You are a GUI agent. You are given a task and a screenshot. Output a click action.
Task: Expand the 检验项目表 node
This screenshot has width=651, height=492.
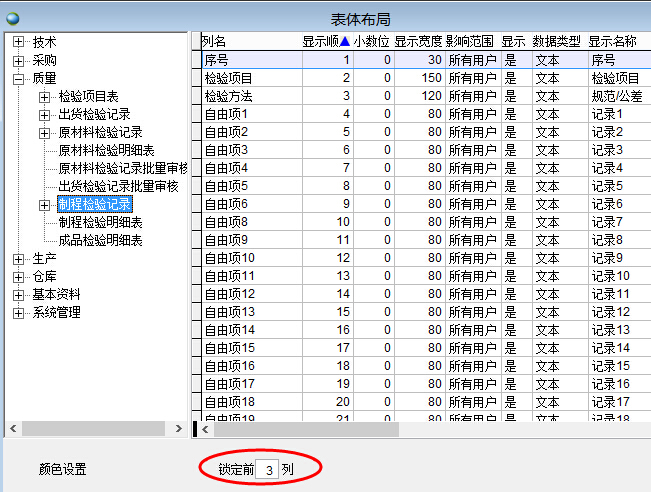click(44, 96)
